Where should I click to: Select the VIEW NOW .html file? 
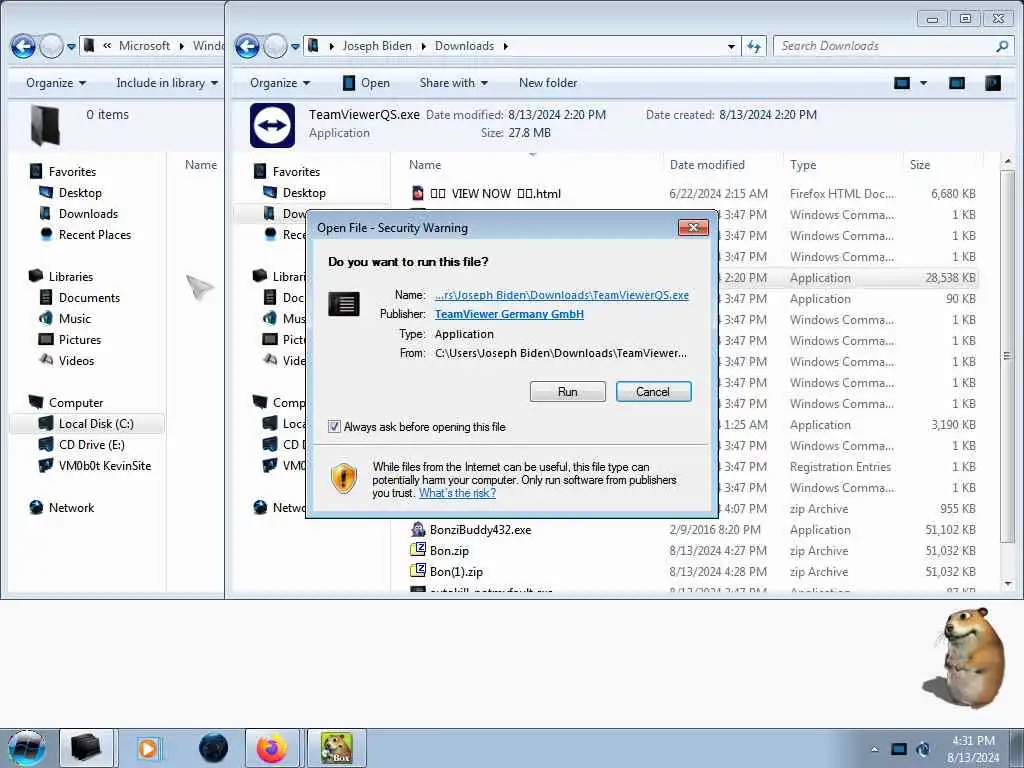click(495, 194)
